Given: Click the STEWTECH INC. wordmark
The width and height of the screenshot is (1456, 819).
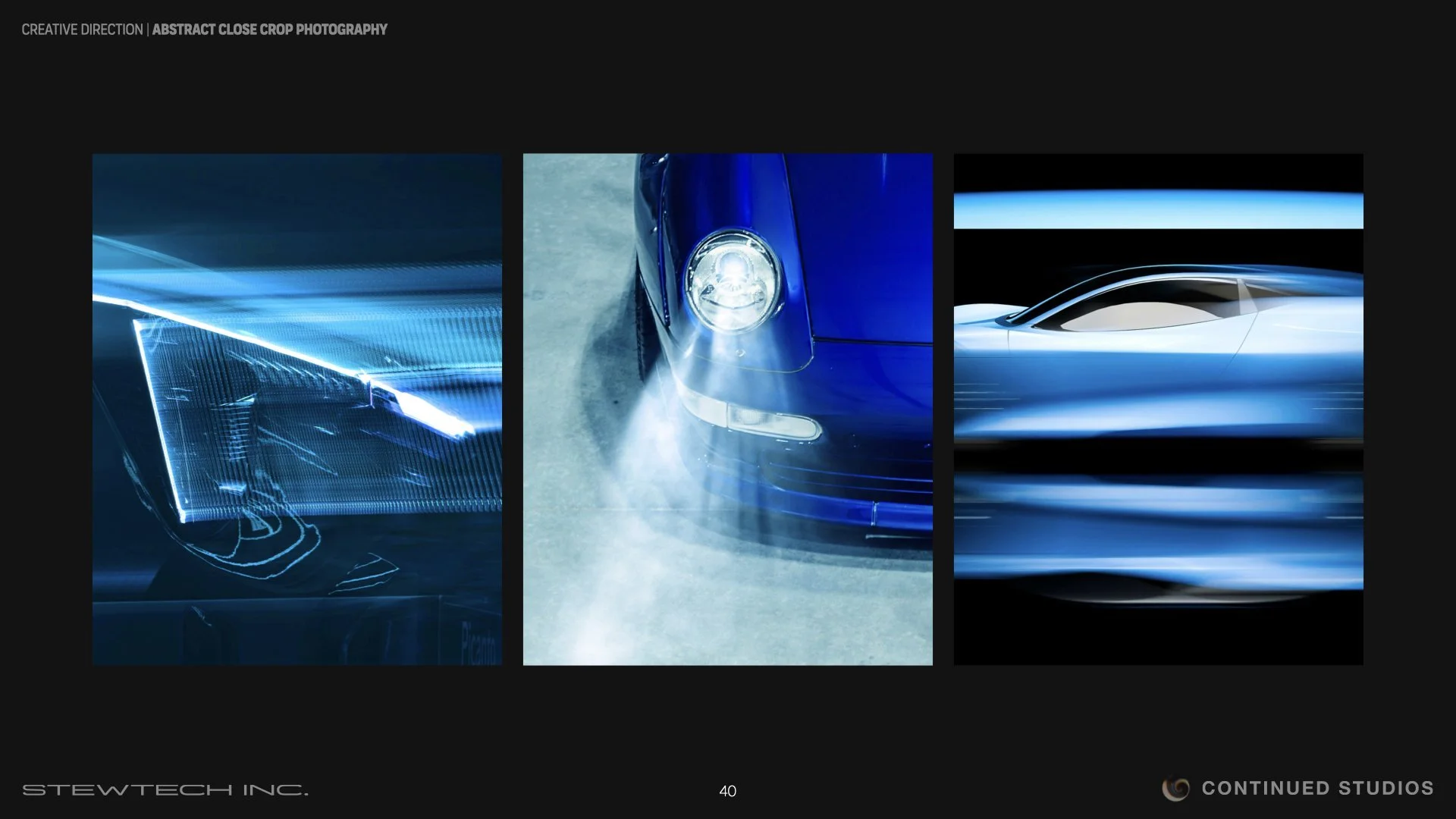Looking at the screenshot, I should coord(165,790).
